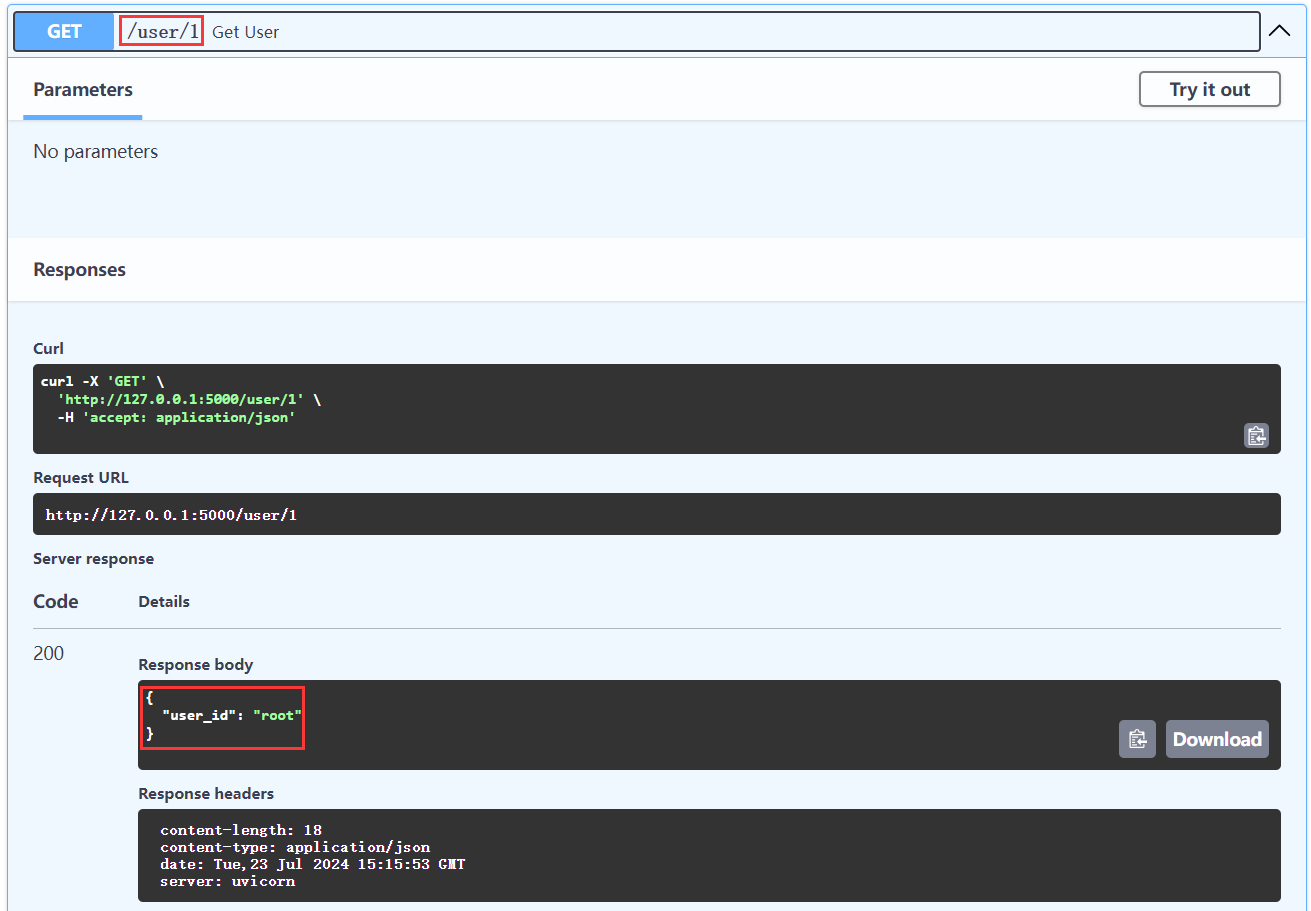
Task: Copy the response body to clipboard
Action: pyautogui.click(x=1137, y=739)
